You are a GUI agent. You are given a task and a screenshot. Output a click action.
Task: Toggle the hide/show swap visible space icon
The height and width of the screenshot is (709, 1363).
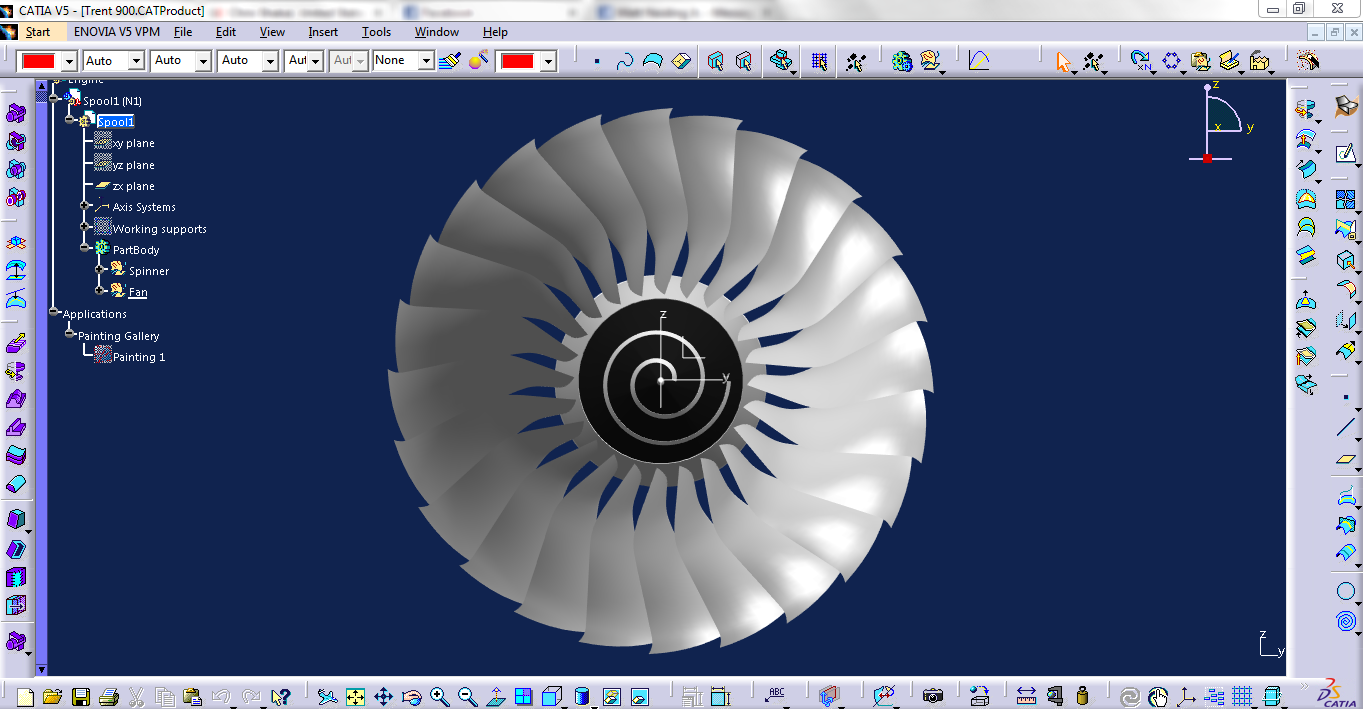coord(641,696)
